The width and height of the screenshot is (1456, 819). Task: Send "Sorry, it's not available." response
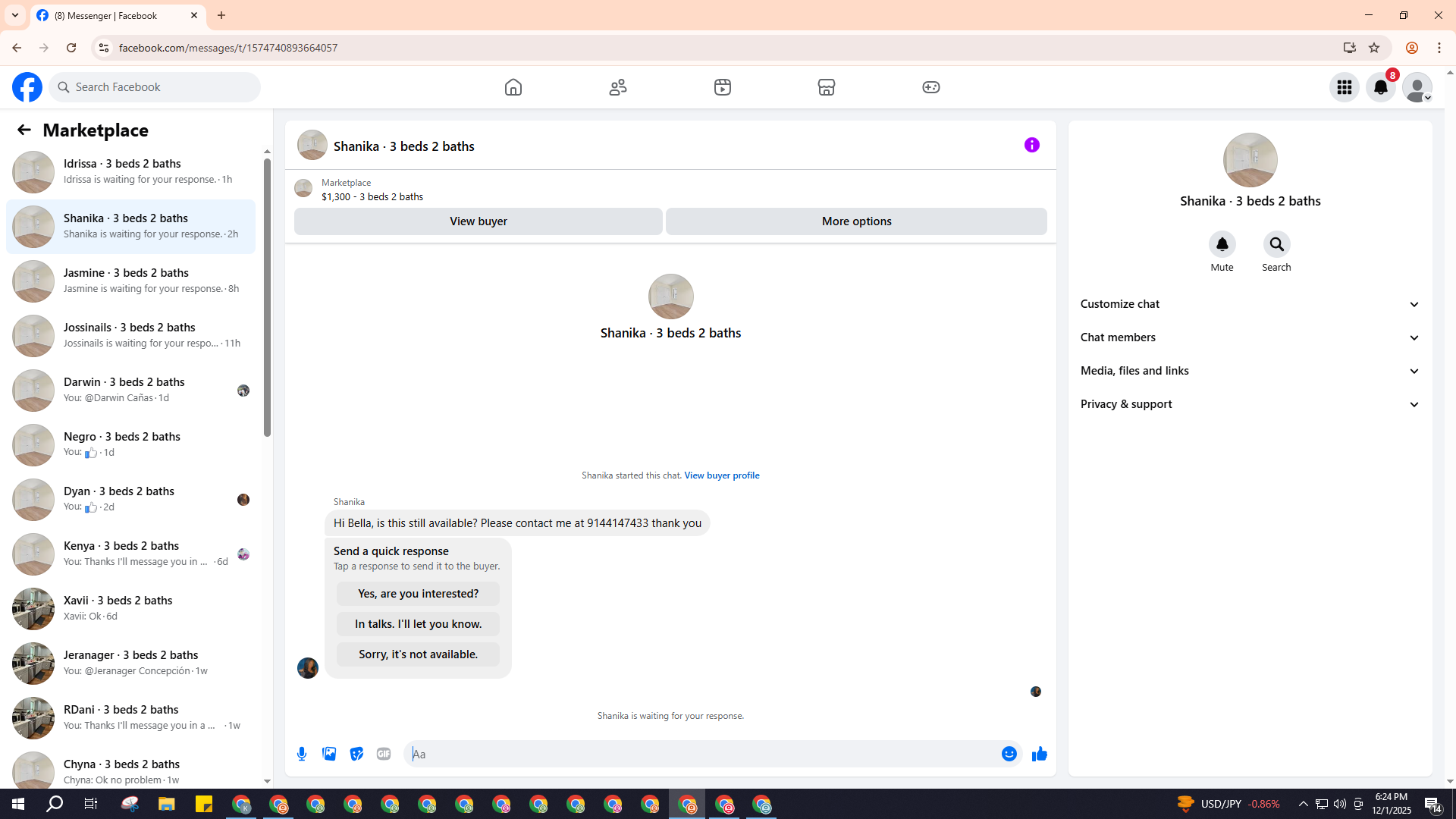[x=419, y=654]
